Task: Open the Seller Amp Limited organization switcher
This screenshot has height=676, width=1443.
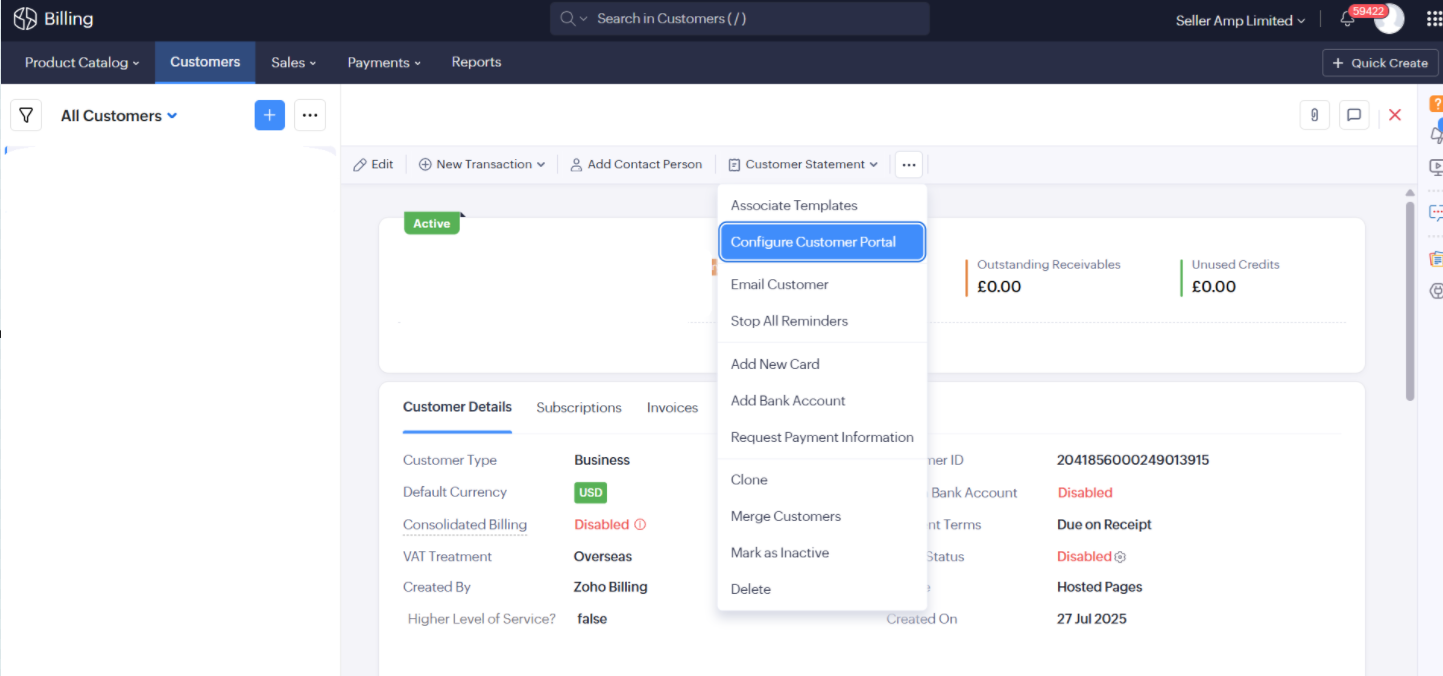Action: [1240, 21]
